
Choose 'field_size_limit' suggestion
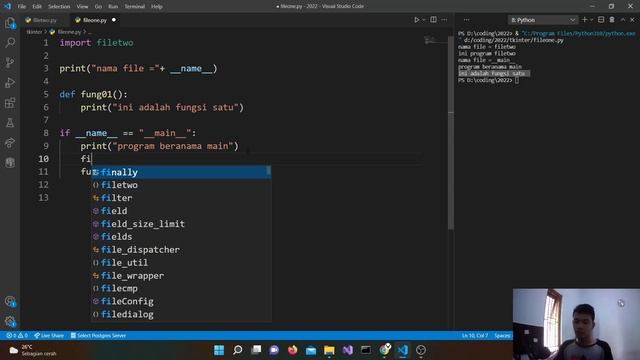coord(181,224)
